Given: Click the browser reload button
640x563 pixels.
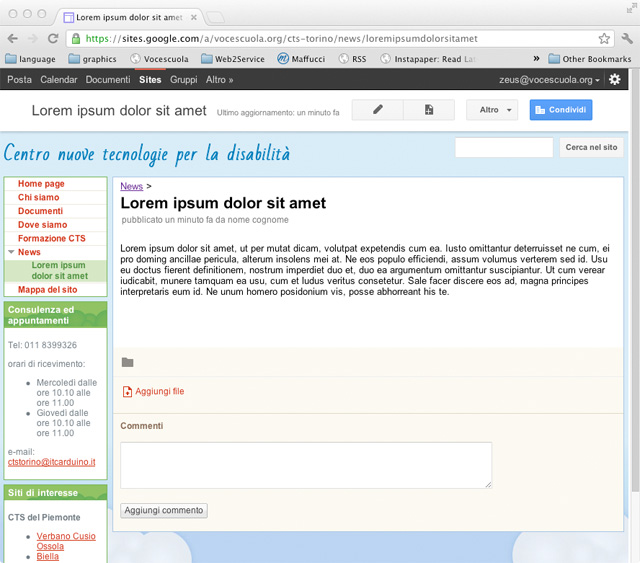Looking at the screenshot, I should pyautogui.click(x=53, y=39).
